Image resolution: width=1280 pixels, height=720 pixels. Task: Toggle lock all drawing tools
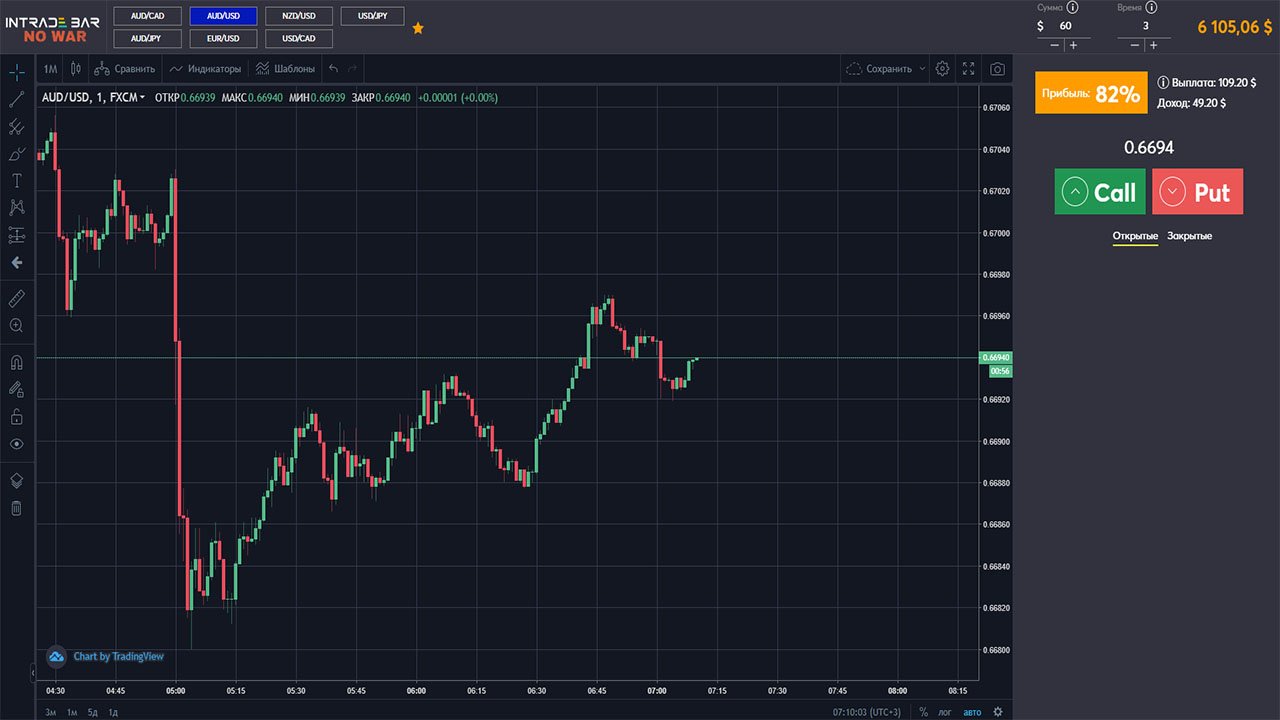tap(16, 416)
